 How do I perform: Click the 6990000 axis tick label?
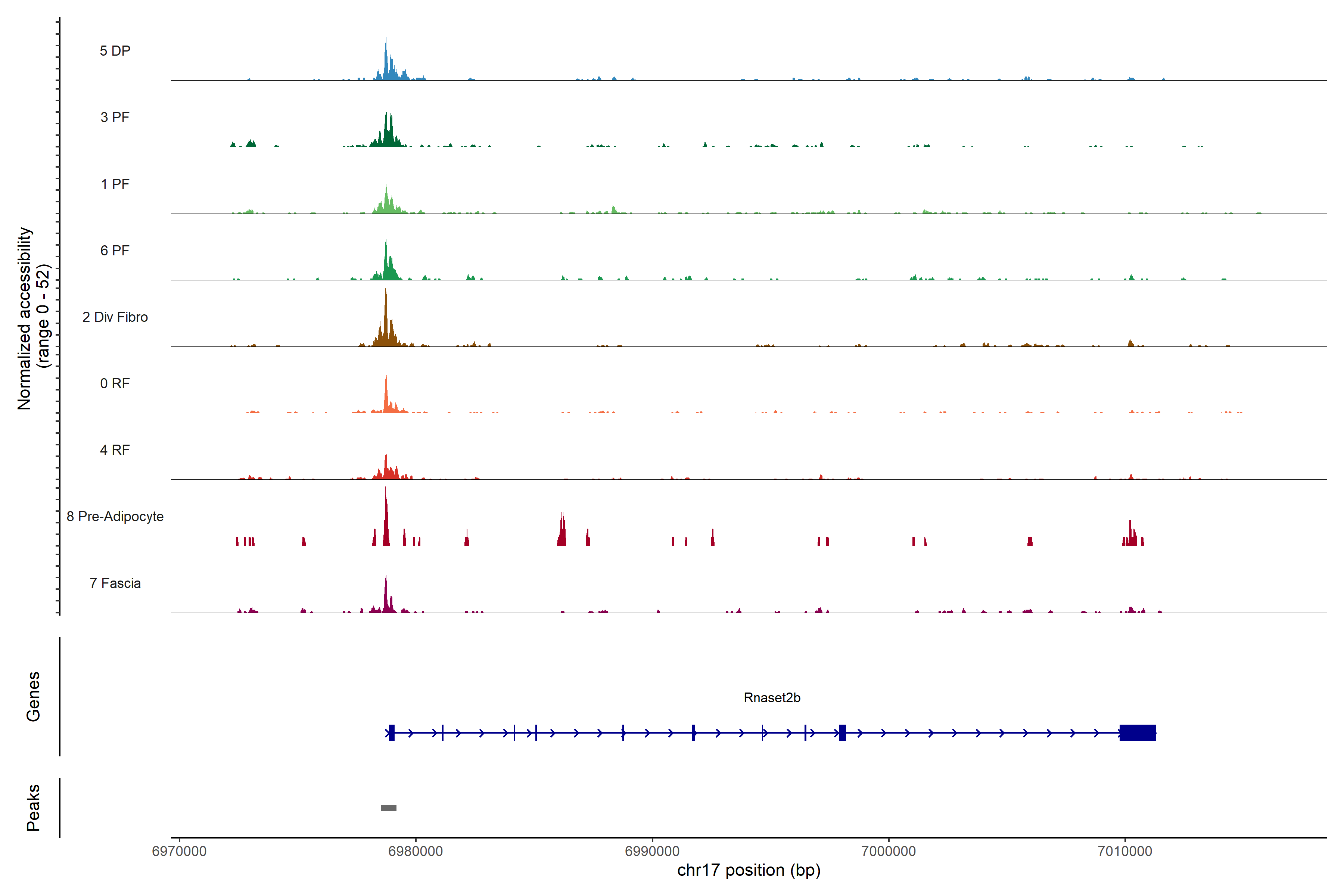coord(652,851)
